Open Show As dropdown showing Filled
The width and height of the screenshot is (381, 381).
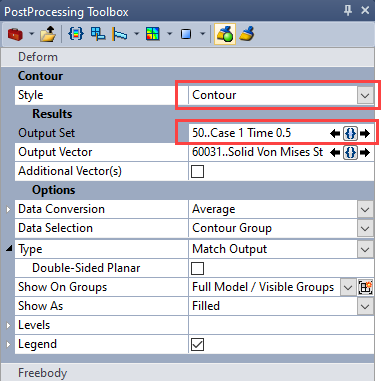tap(365, 306)
